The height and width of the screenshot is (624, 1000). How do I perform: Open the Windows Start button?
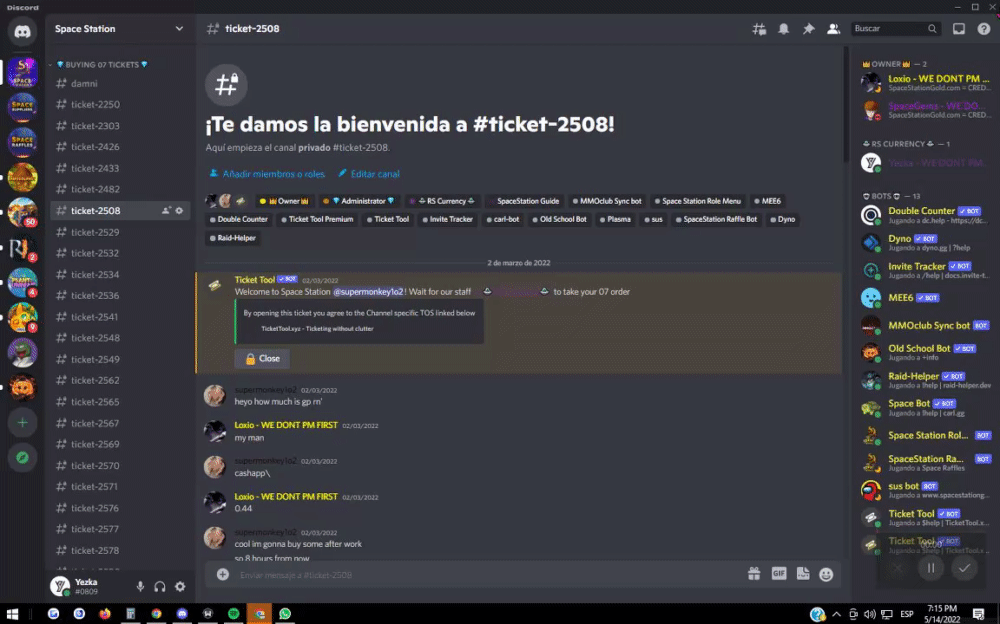(x=12, y=614)
